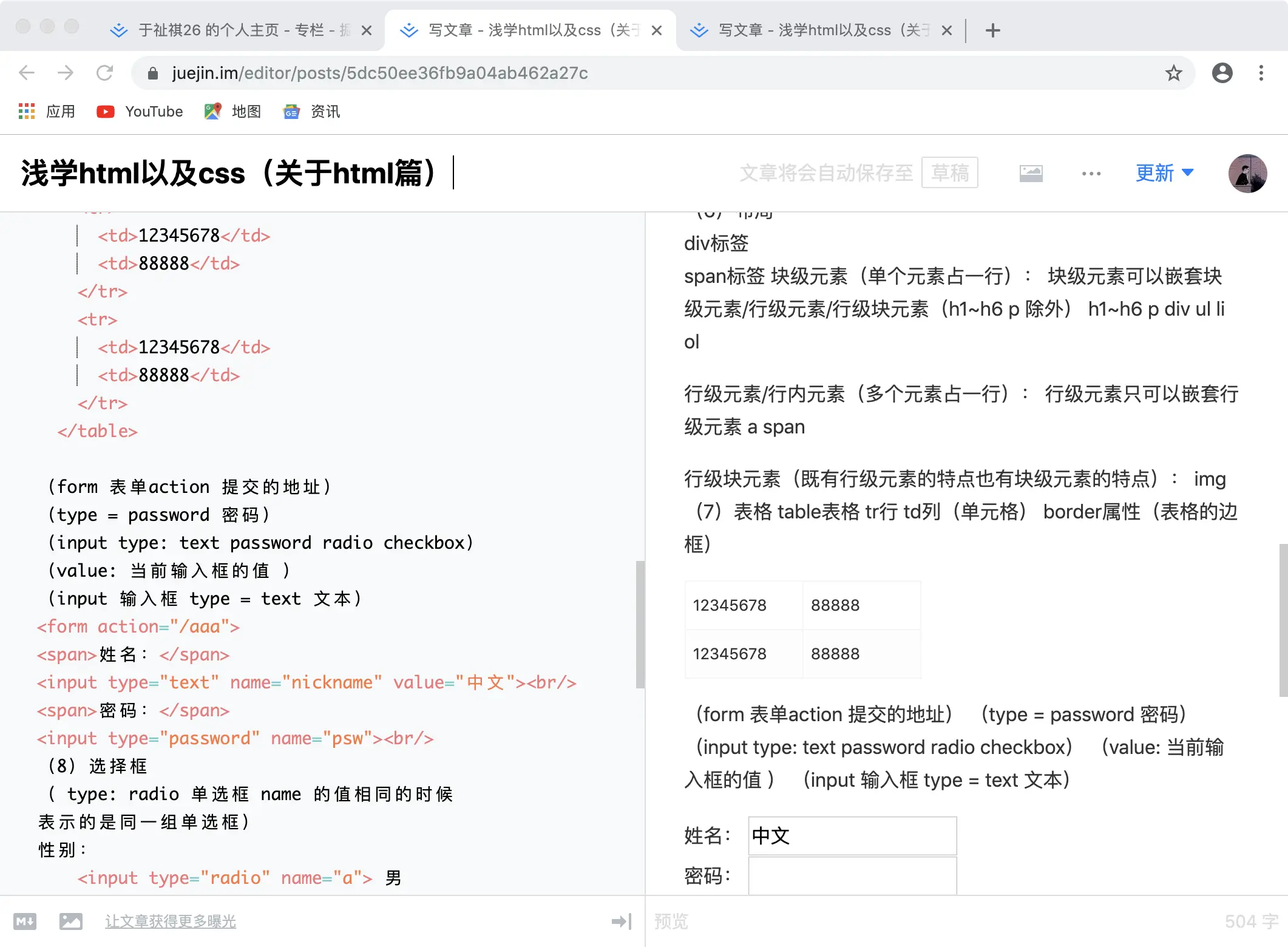Screen dimensions: 1288x947
Task: Click the 密码 password field in preview
Action: coord(852,876)
